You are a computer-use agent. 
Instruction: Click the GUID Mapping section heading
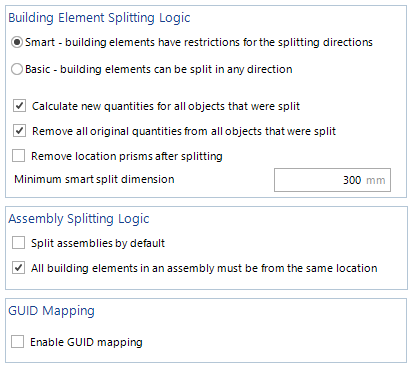(51, 311)
